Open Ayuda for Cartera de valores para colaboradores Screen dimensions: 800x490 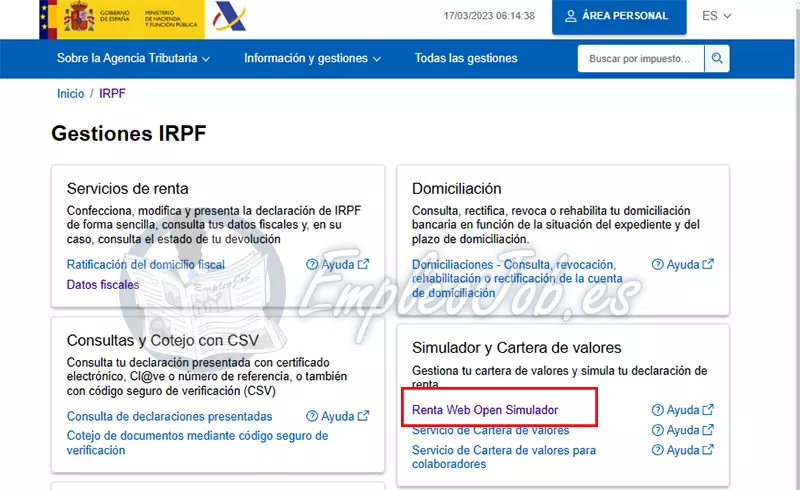coord(683,450)
